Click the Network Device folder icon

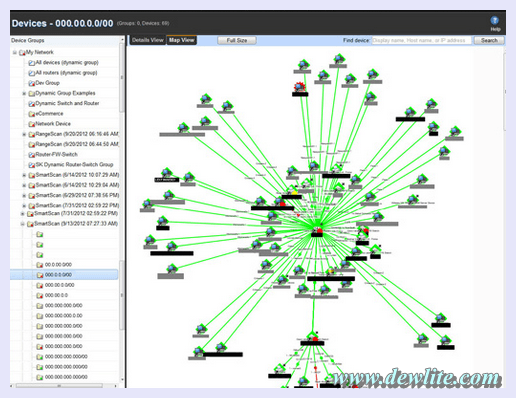[x=32, y=124]
